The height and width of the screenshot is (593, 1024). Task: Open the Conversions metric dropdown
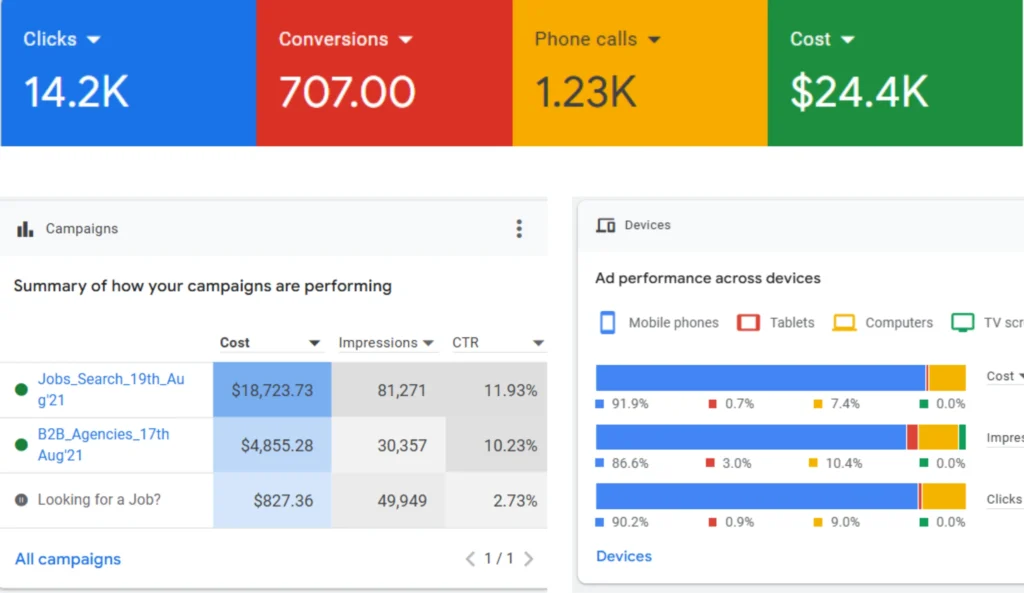[x=405, y=40]
